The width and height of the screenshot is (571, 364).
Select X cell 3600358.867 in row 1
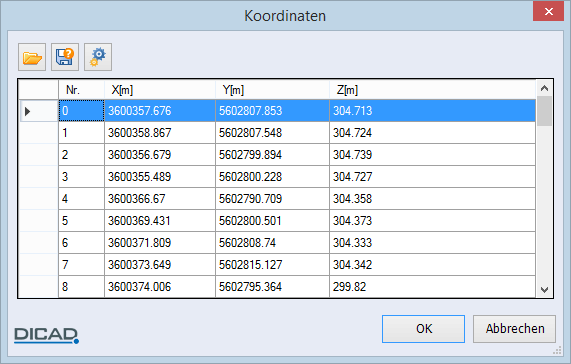[x=160, y=133]
